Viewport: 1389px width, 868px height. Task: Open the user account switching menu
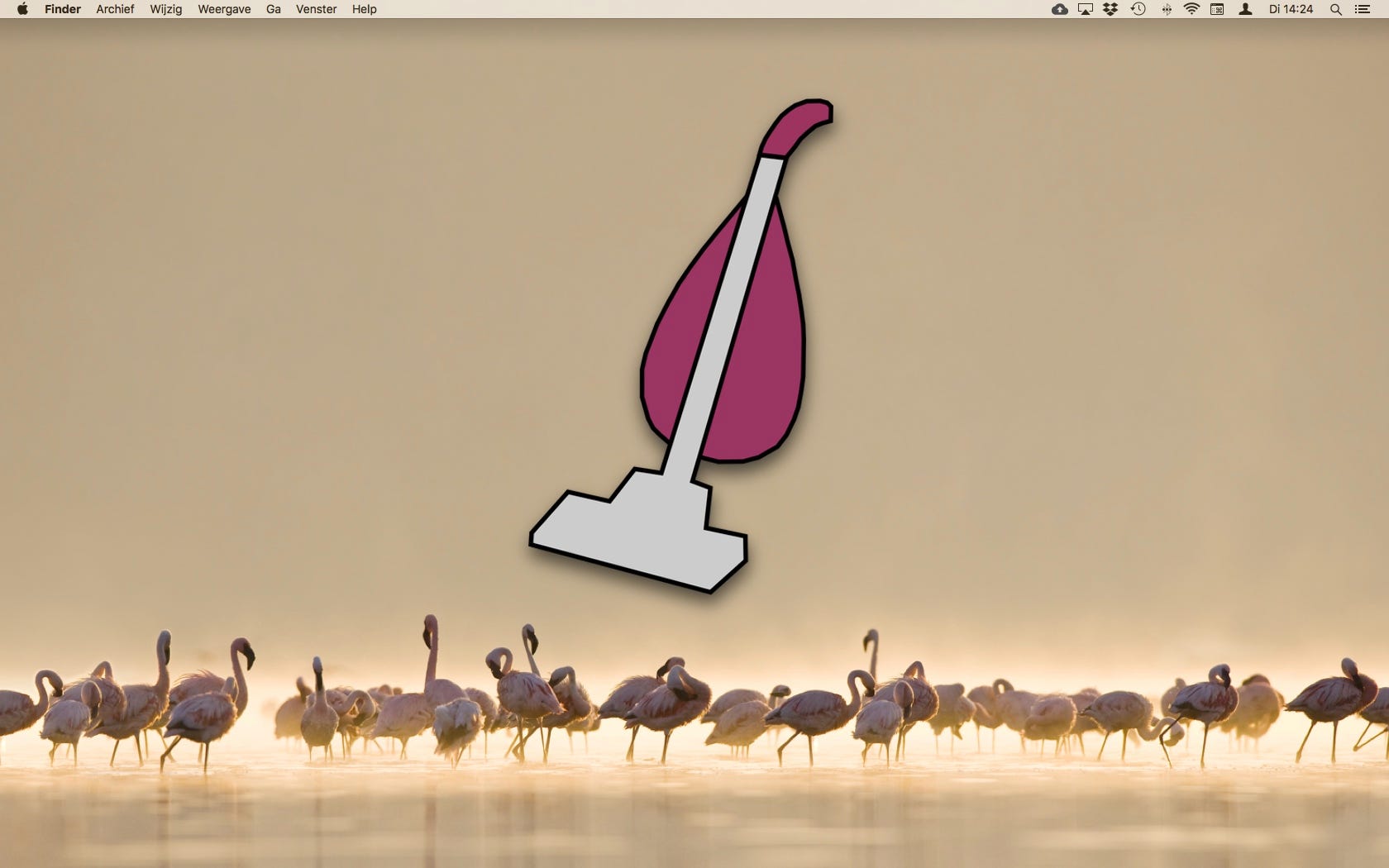coord(1245,9)
